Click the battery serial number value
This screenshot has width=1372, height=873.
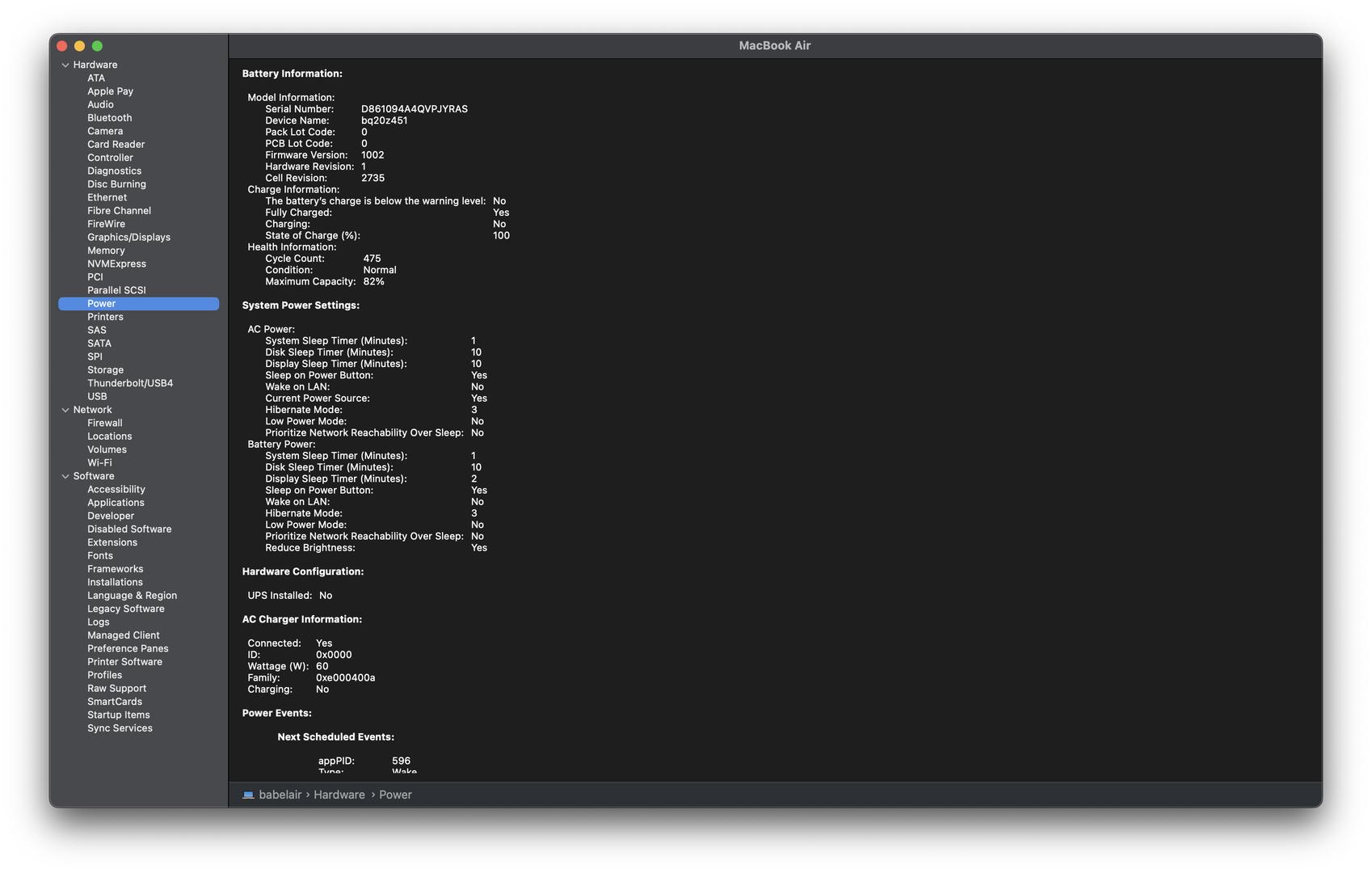click(x=414, y=109)
